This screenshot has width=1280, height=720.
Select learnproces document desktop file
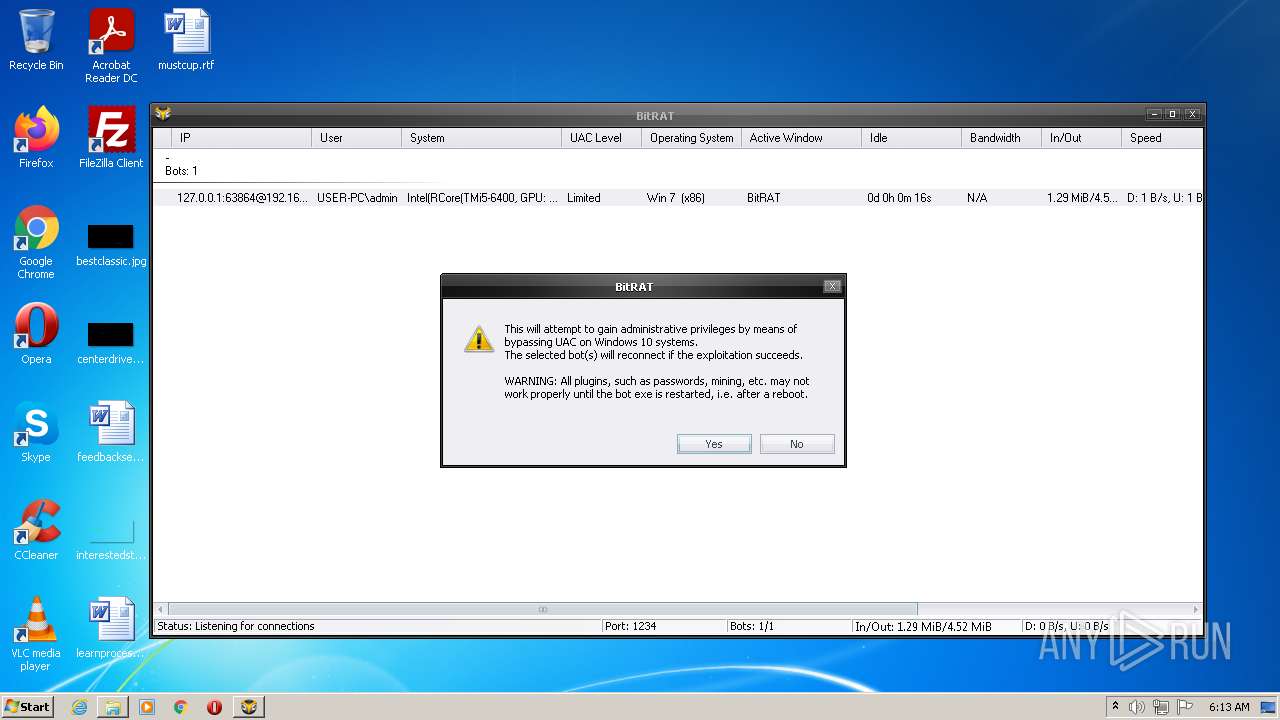pyautogui.click(x=111, y=628)
